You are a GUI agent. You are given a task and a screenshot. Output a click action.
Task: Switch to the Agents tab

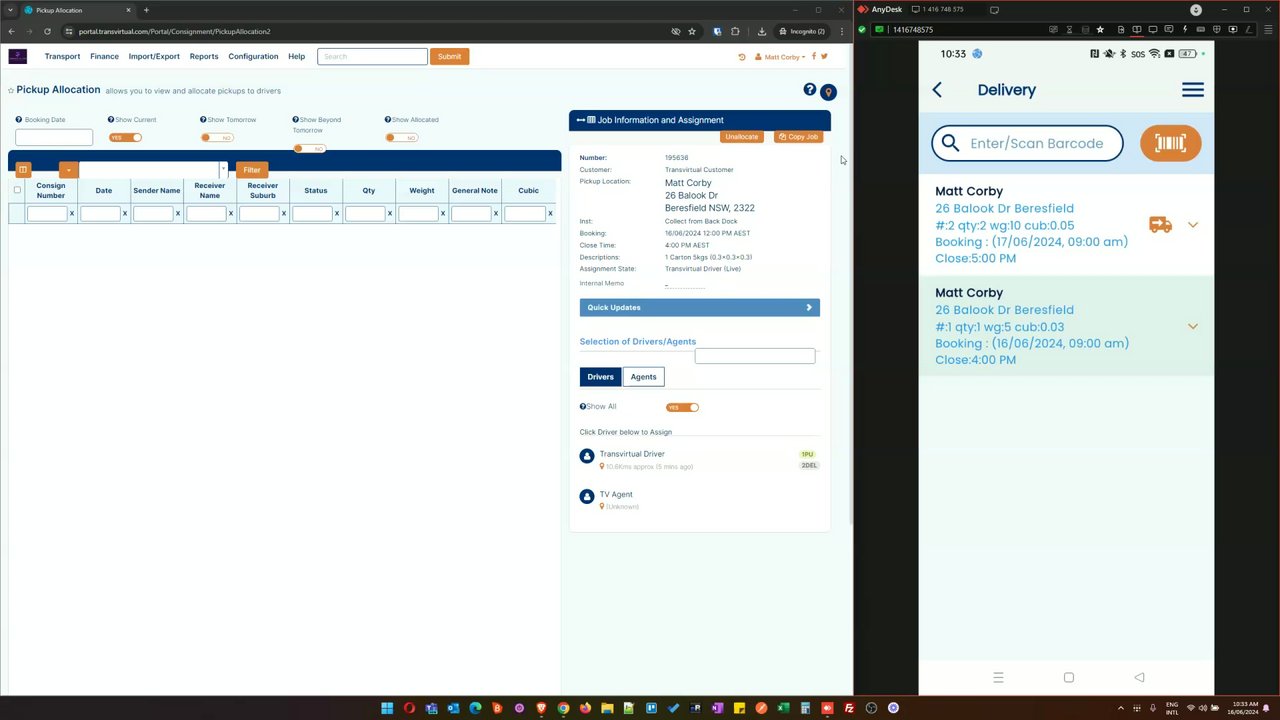tap(643, 377)
